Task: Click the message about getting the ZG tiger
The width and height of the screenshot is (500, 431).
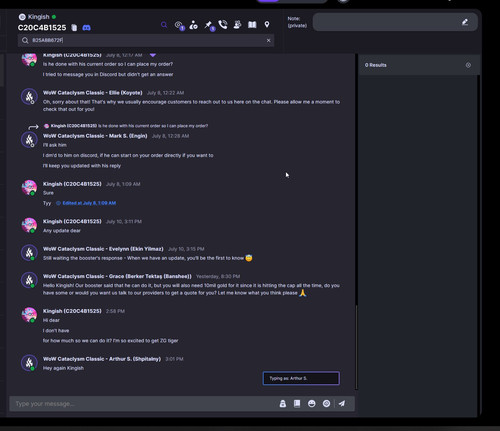Action: (x=110, y=341)
